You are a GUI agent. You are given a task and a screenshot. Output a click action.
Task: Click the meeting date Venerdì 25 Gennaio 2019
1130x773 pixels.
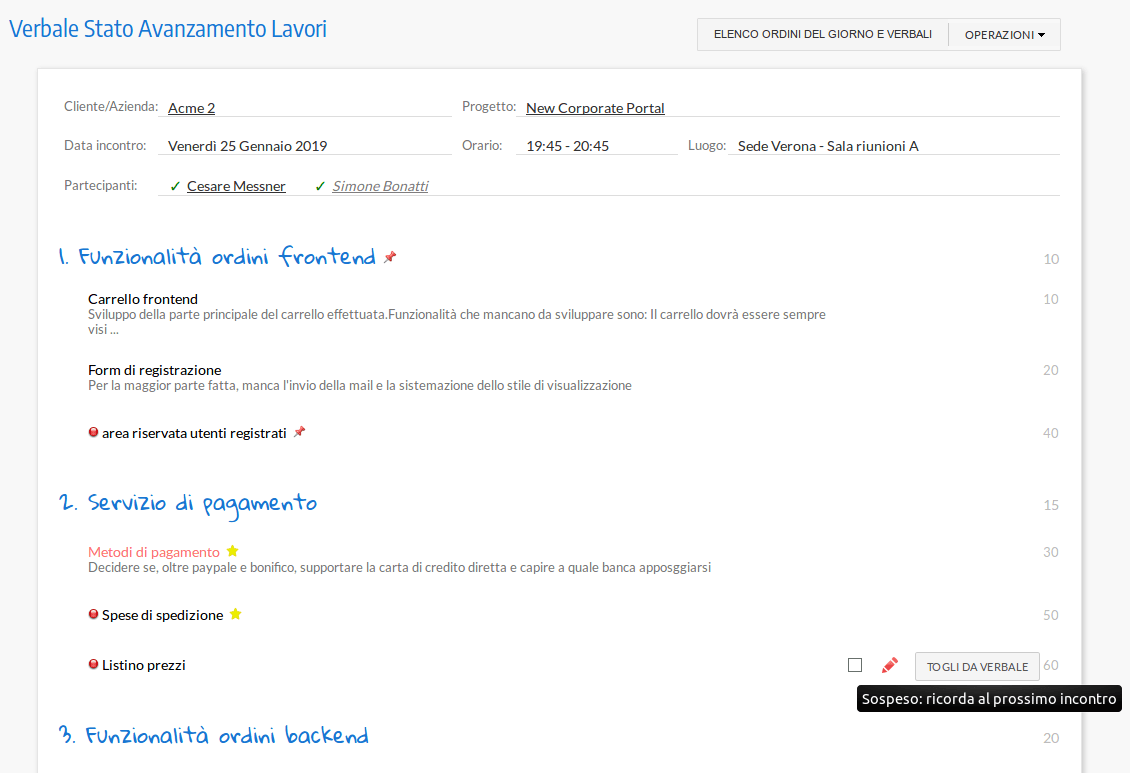[247, 146]
